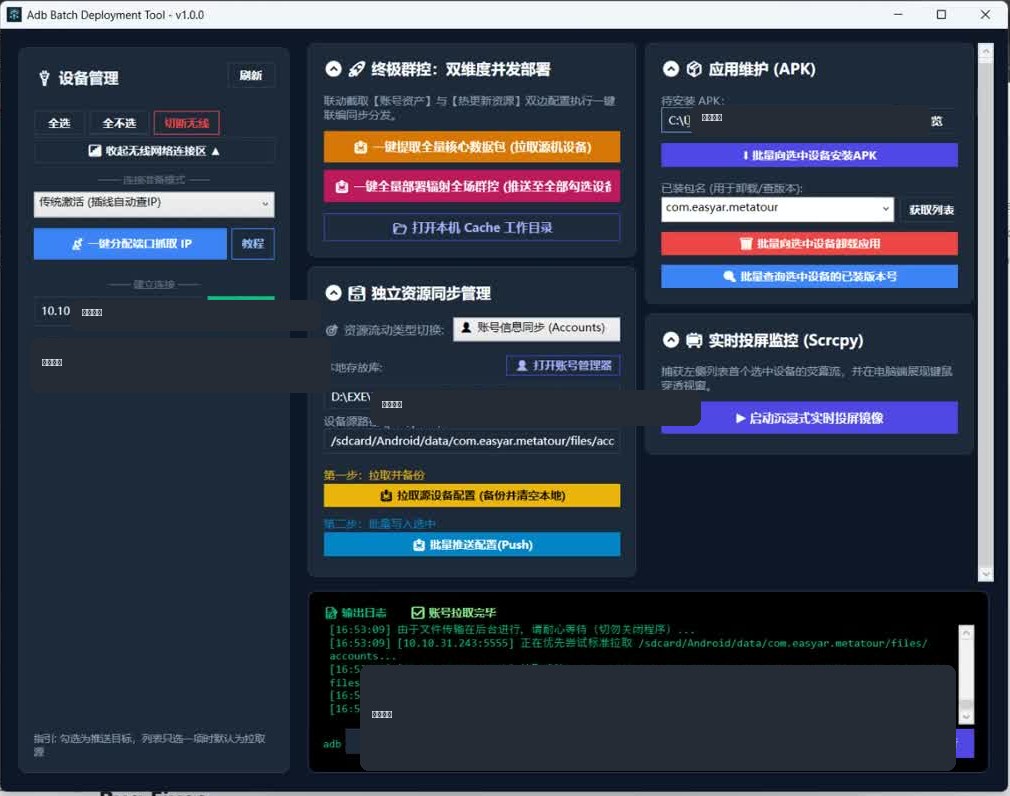Click the log output scrollbar up arrow
The width and height of the screenshot is (1010, 796).
966,633
